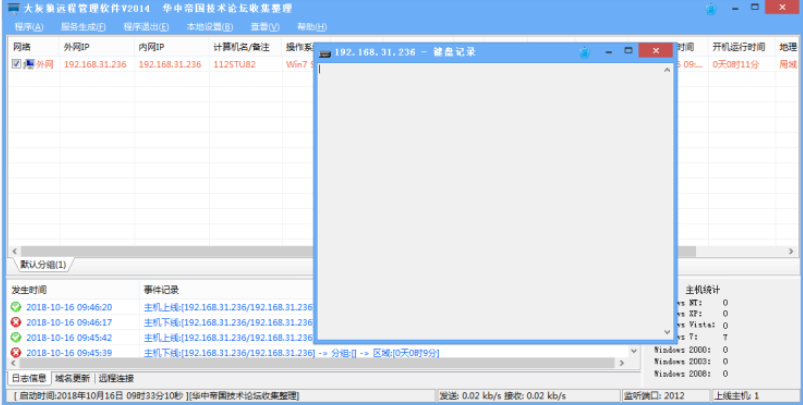The width and height of the screenshot is (803, 405).
Task: Sort by the 开机运行时间 column header
Action: (x=741, y=47)
